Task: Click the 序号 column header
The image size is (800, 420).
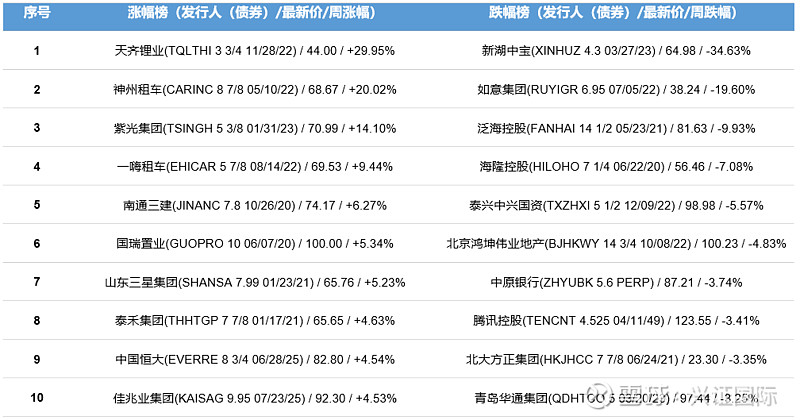Action: [x=37, y=13]
